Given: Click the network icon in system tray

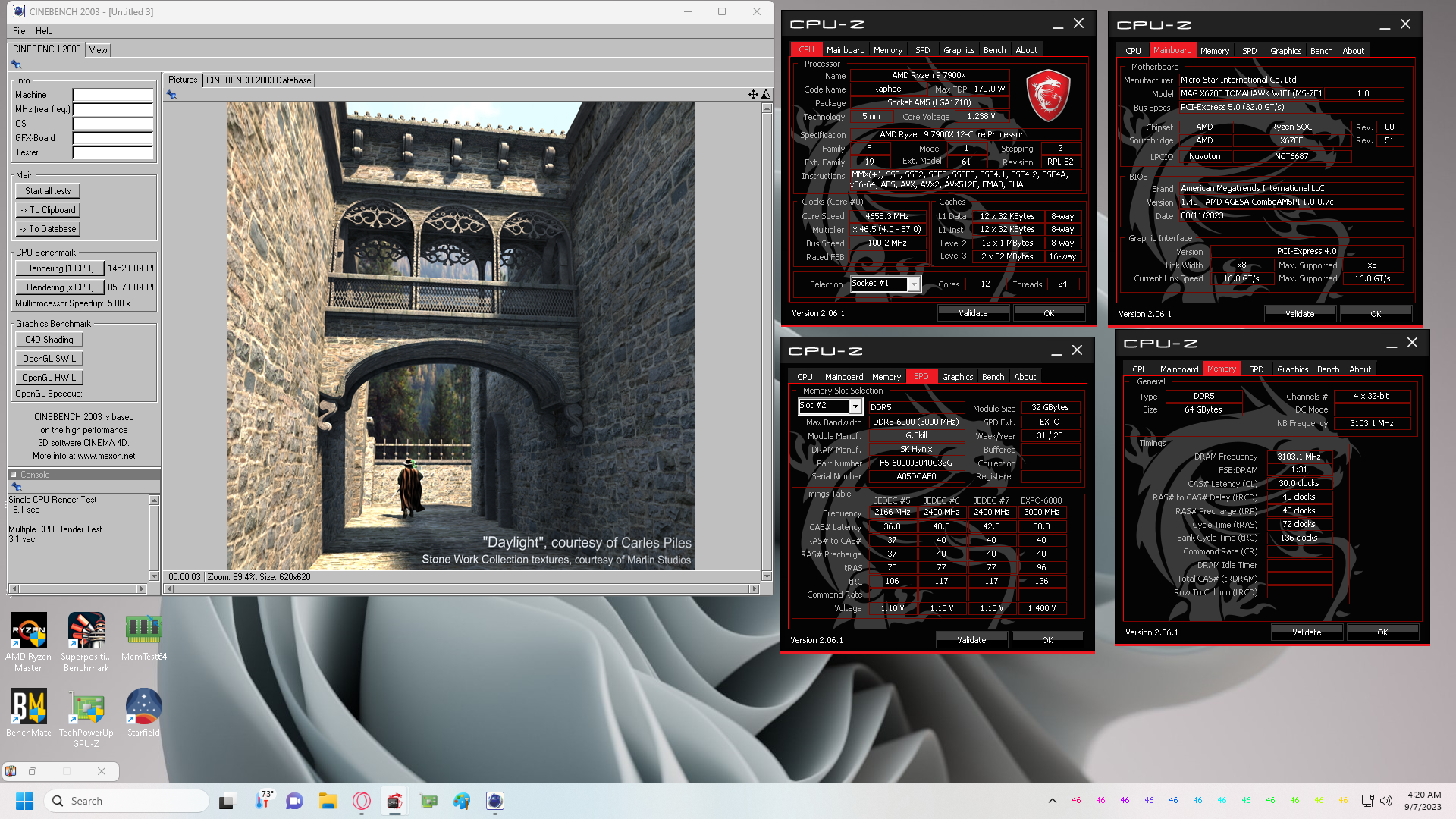Looking at the screenshot, I should [1367, 801].
